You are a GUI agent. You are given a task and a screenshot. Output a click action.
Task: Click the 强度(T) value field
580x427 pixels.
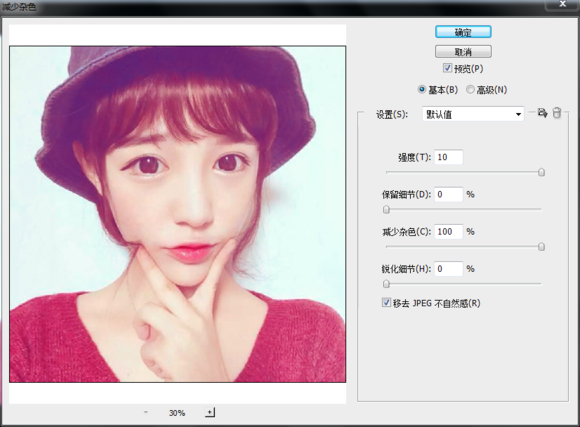point(448,157)
